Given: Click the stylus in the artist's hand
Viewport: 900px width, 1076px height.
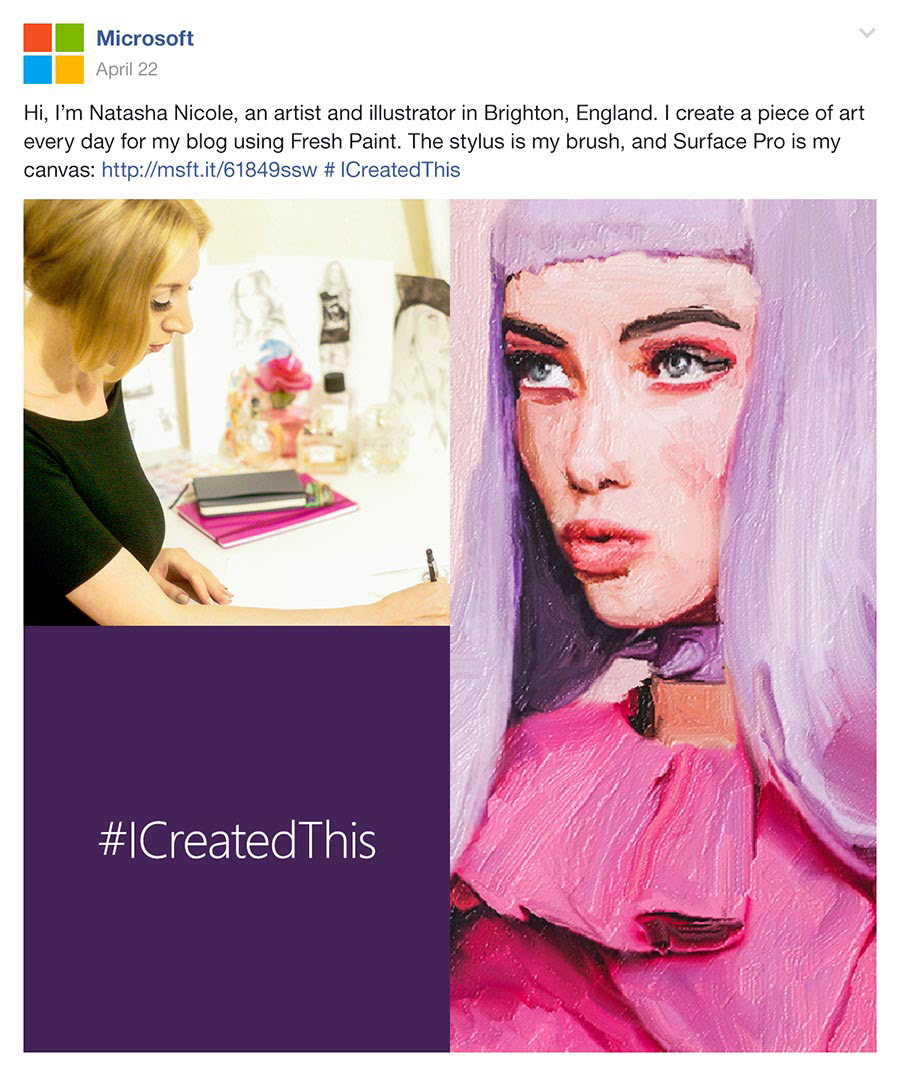Looking at the screenshot, I should pyautogui.click(x=431, y=565).
